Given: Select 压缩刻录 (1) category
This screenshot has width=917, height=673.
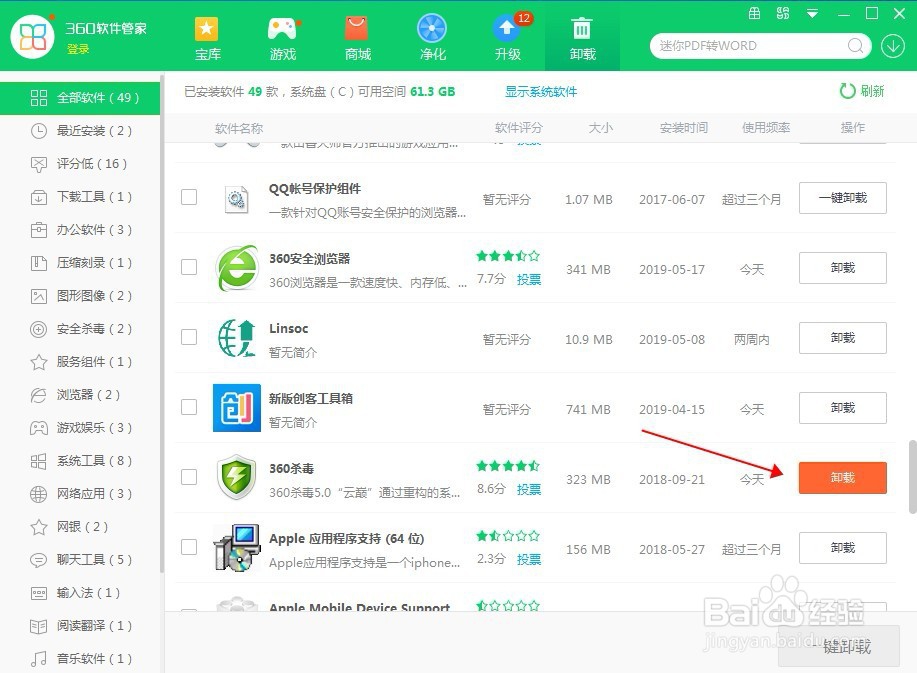Looking at the screenshot, I should click(x=81, y=263).
